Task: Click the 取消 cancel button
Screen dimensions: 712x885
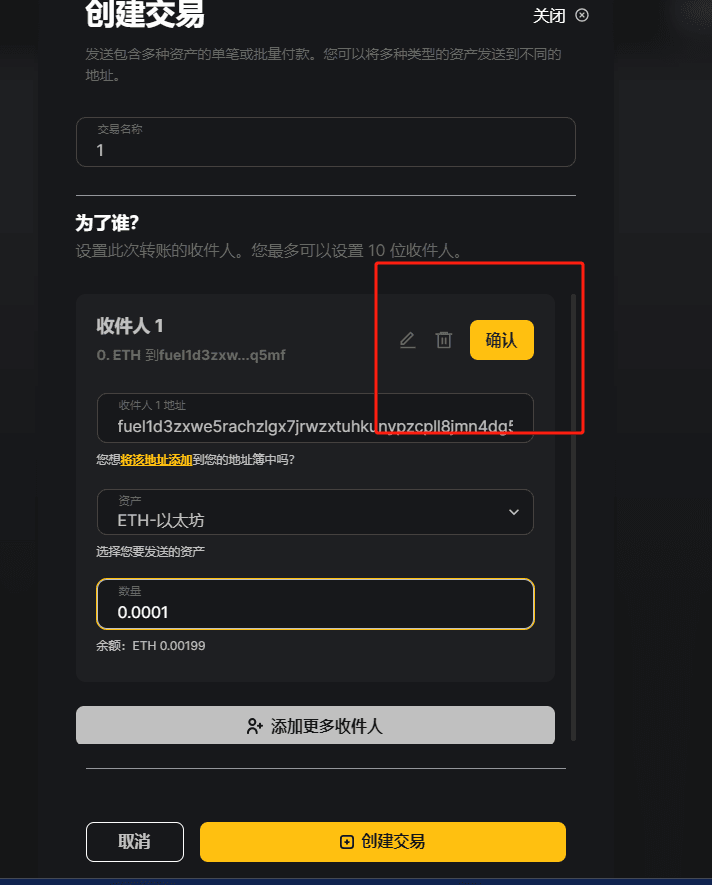Action: 135,842
